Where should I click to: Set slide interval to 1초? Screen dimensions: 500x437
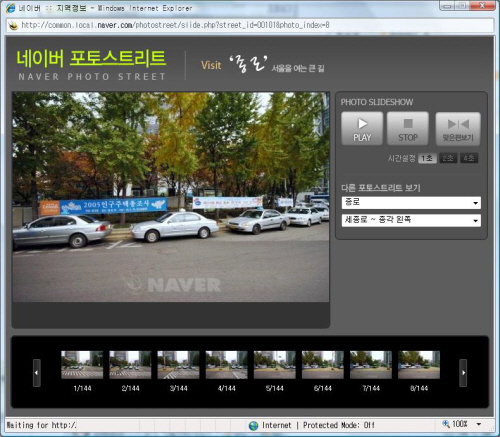pyautogui.click(x=427, y=158)
